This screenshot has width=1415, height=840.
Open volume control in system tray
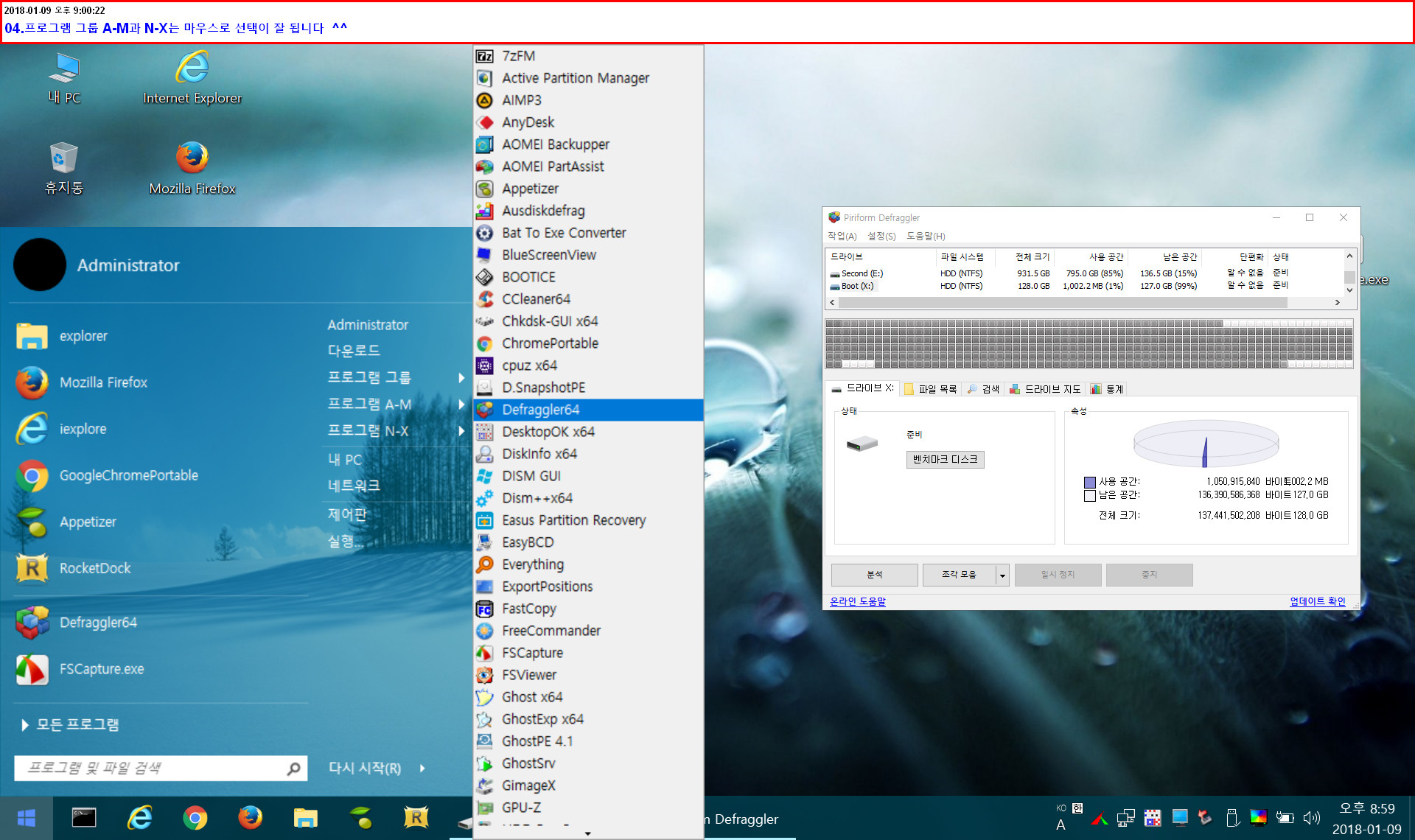(1312, 818)
